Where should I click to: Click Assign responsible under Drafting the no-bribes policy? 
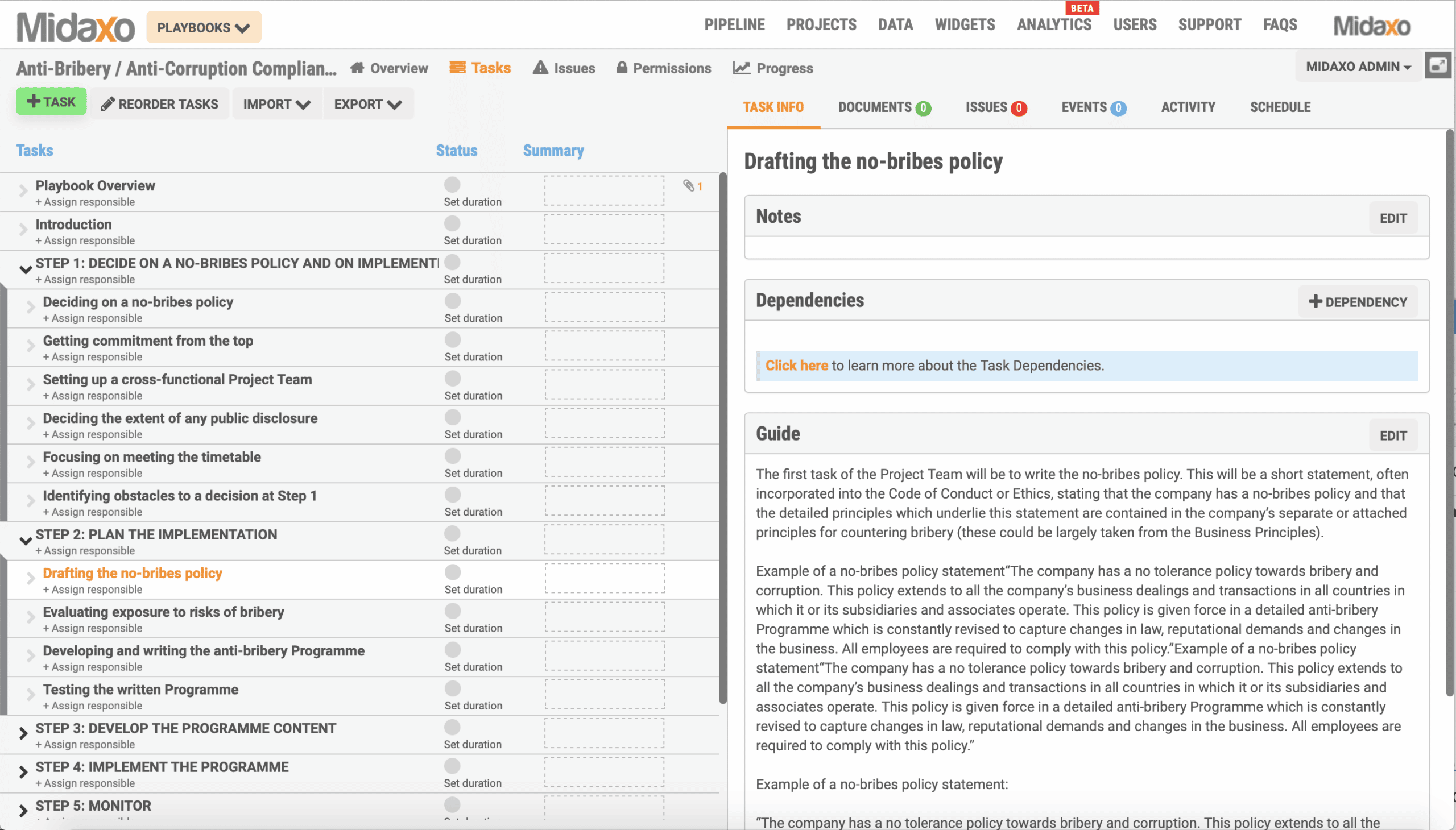point(92,590)
